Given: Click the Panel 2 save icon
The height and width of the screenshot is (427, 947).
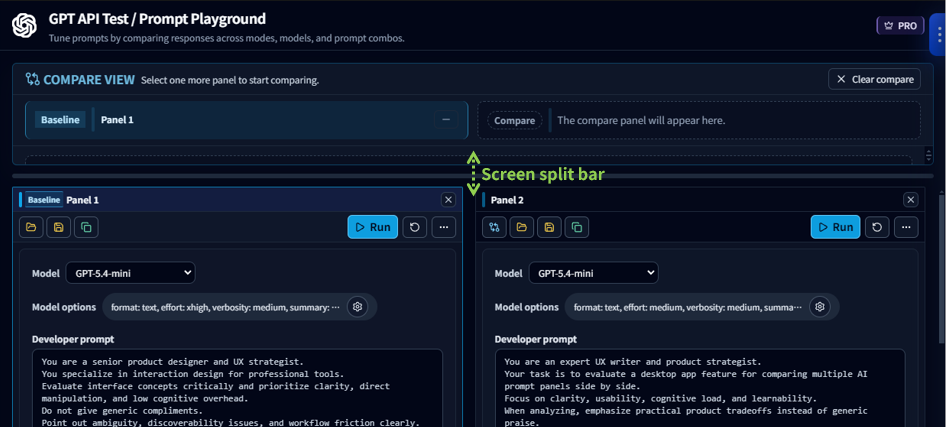Looking at the screenshot, I should pyautogui.click(x=549, y=227).
